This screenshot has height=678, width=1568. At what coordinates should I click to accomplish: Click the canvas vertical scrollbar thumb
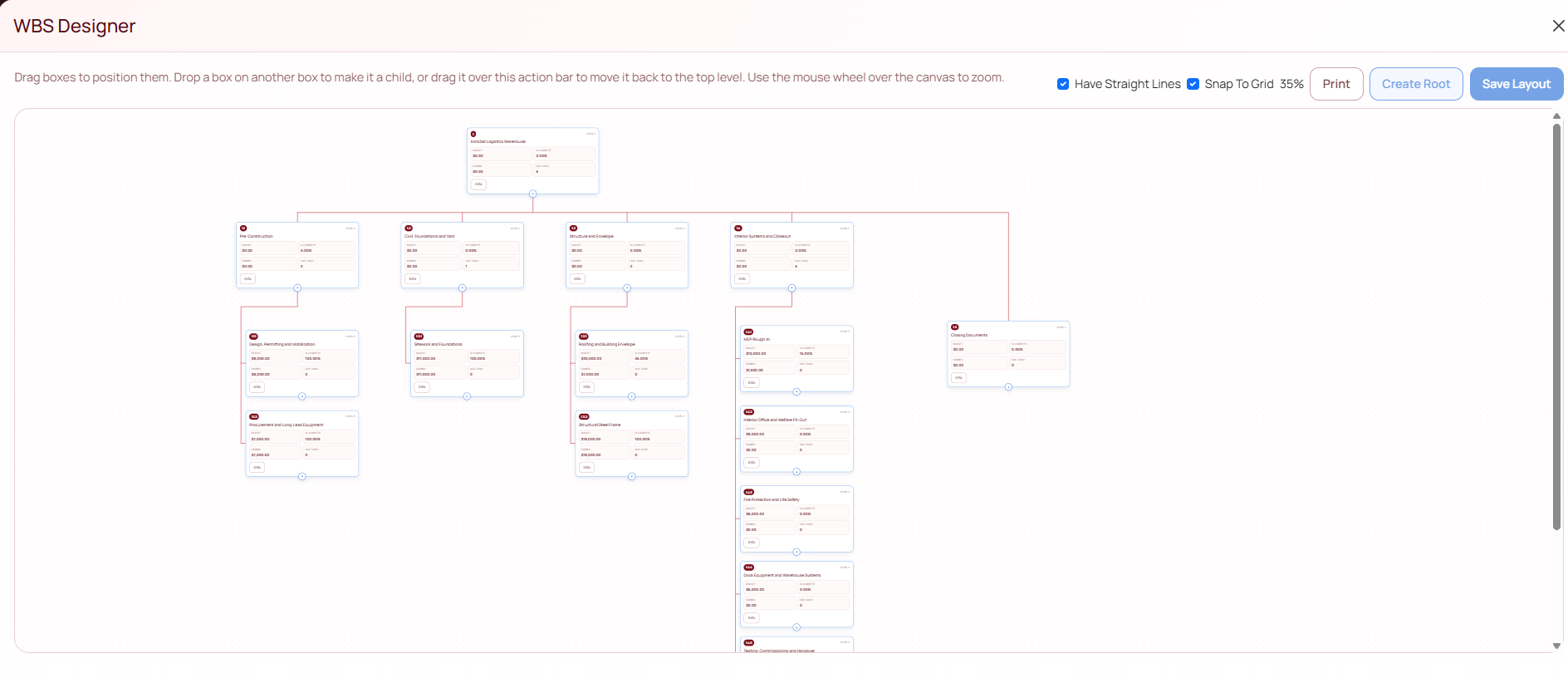pos(1556,324)
